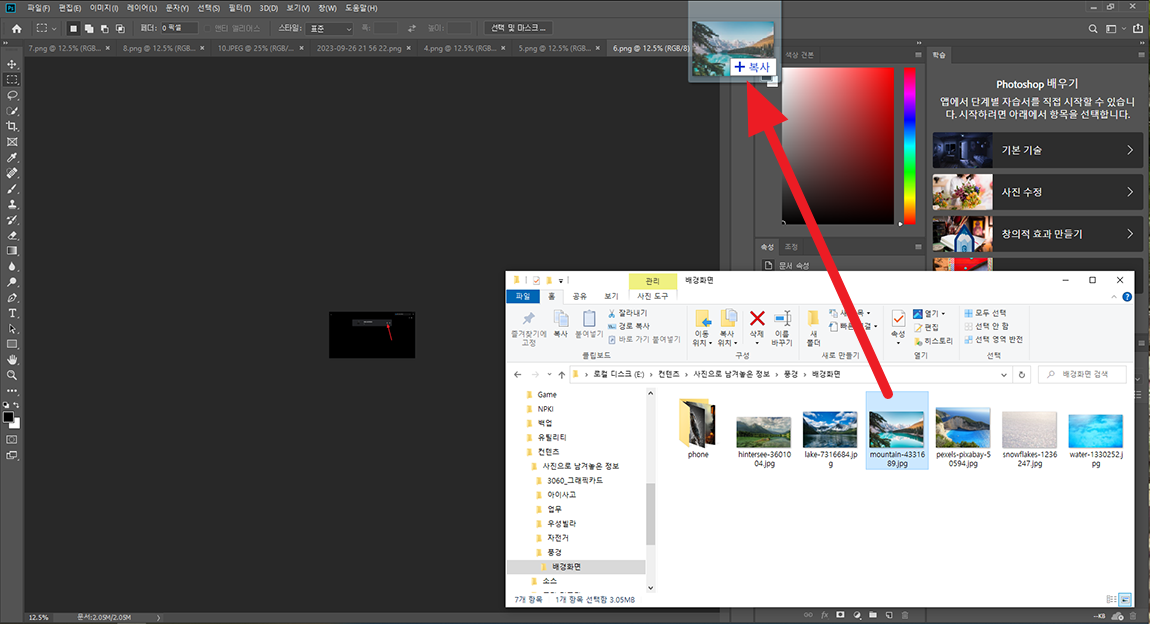
Task: Select the Lasso tool
Action: coord(12,95)
